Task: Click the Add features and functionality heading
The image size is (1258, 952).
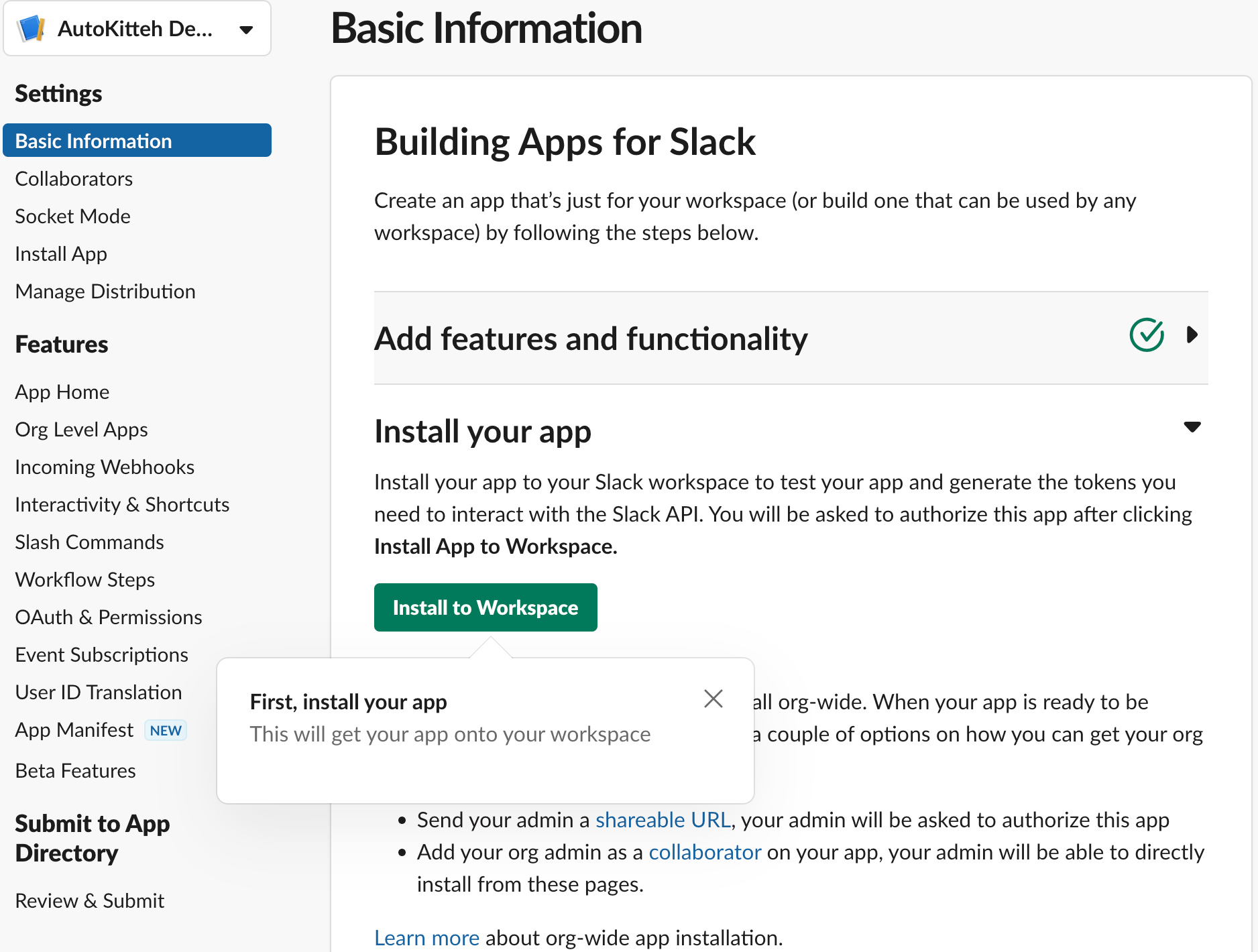Action: (x=591, y=339)
